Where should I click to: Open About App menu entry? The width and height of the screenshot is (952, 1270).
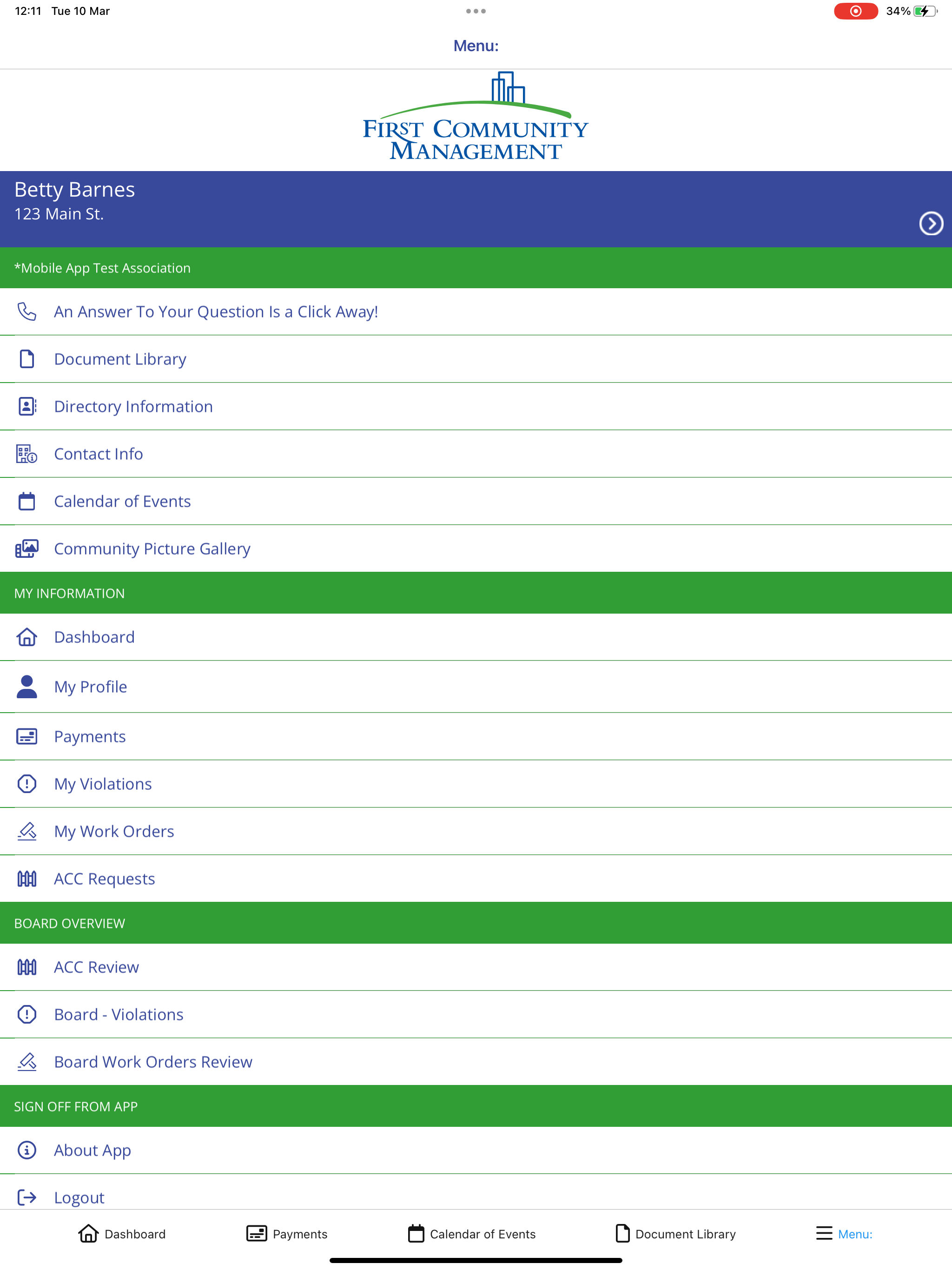[476, 1150]
